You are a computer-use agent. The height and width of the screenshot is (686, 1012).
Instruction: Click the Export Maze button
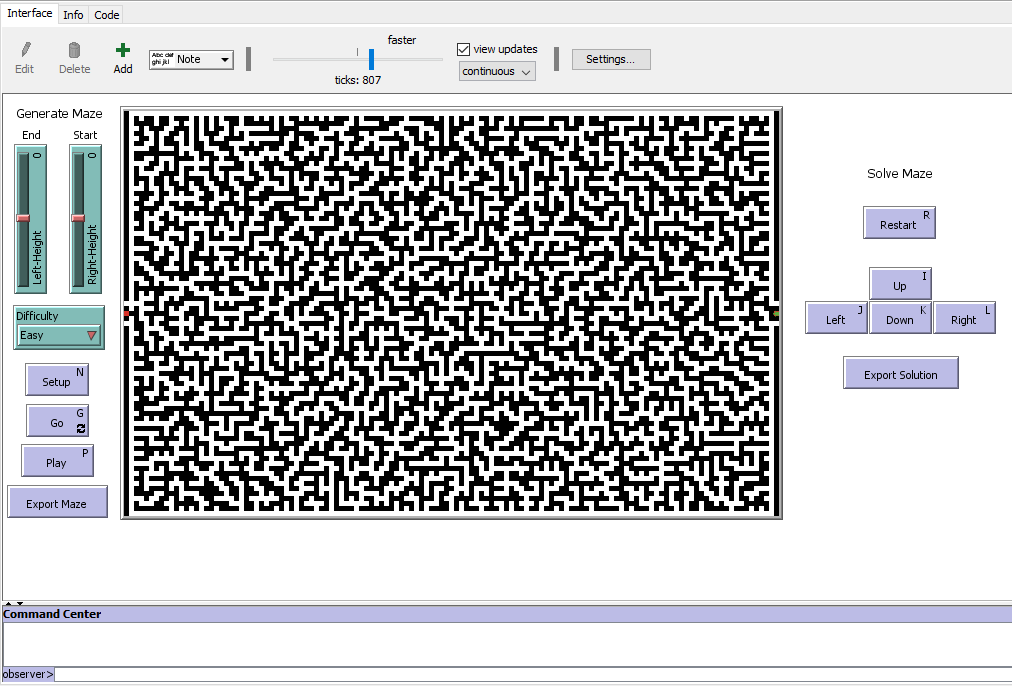click(x=57, y=503)
